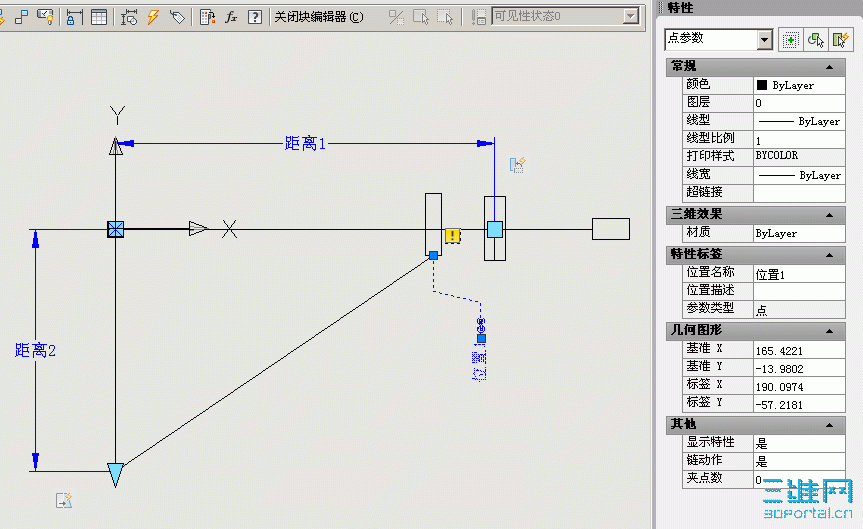Click the attribute definition tag icon

pos(177,17)
